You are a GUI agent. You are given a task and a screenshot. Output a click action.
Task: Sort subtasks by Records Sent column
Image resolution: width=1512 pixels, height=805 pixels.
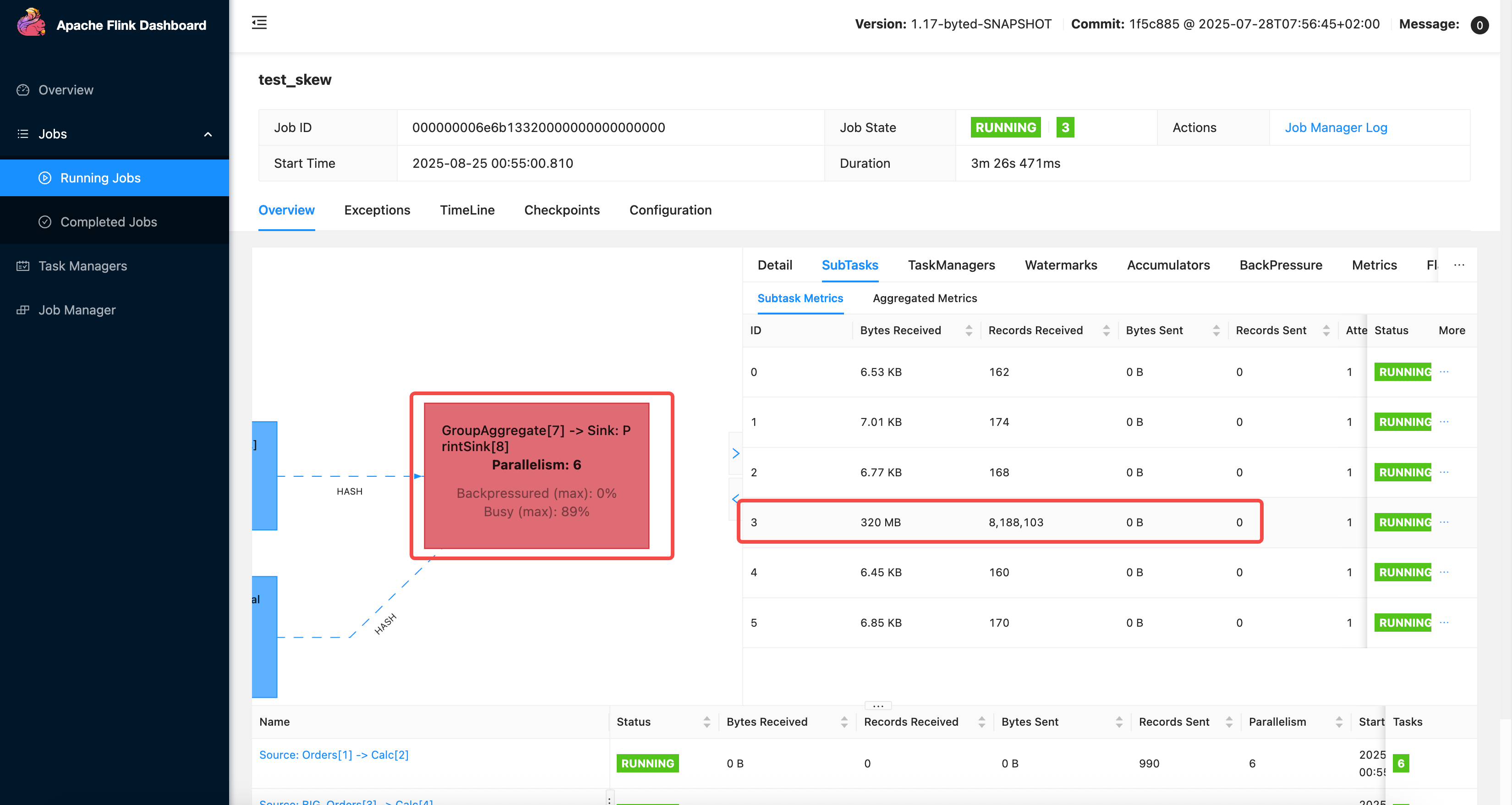pos(1326,331)
